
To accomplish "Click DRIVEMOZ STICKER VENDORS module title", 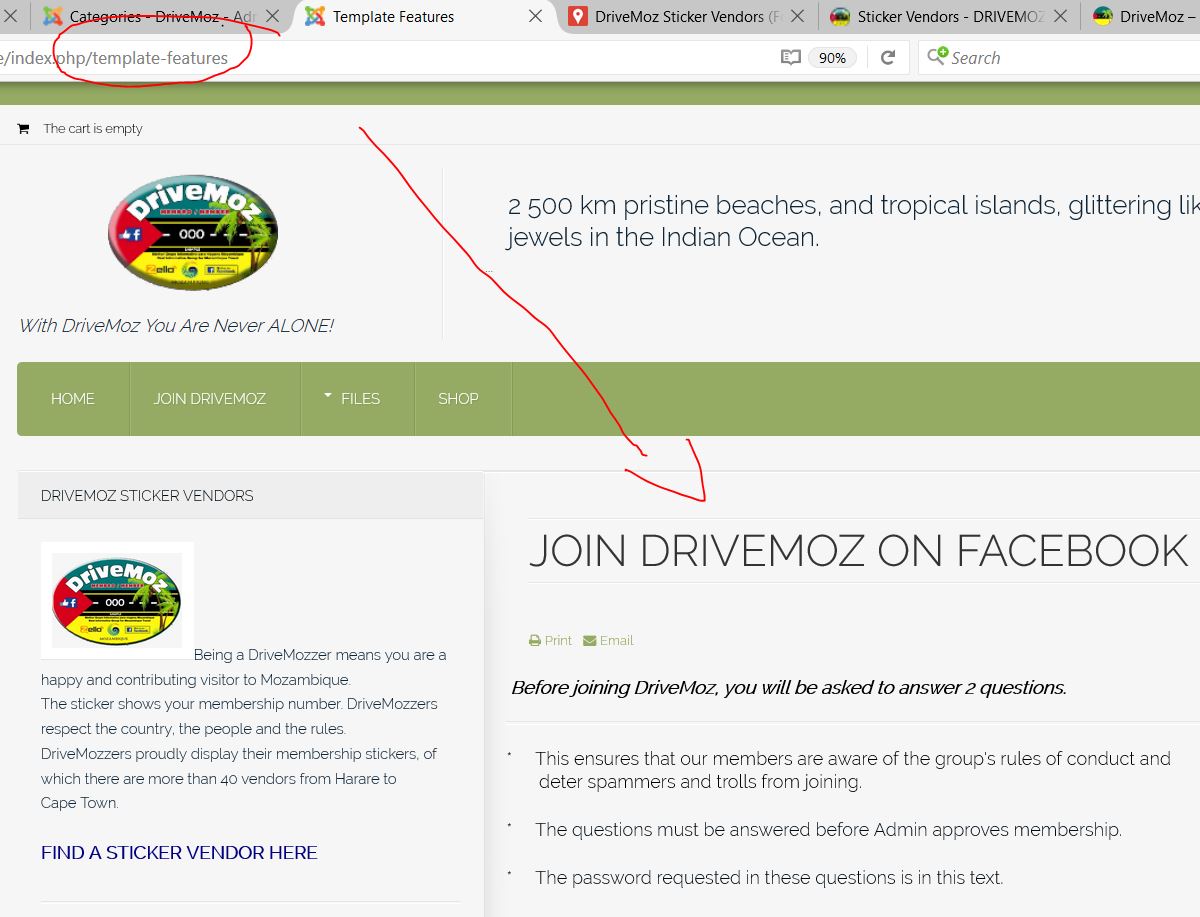I will (147, 496).
